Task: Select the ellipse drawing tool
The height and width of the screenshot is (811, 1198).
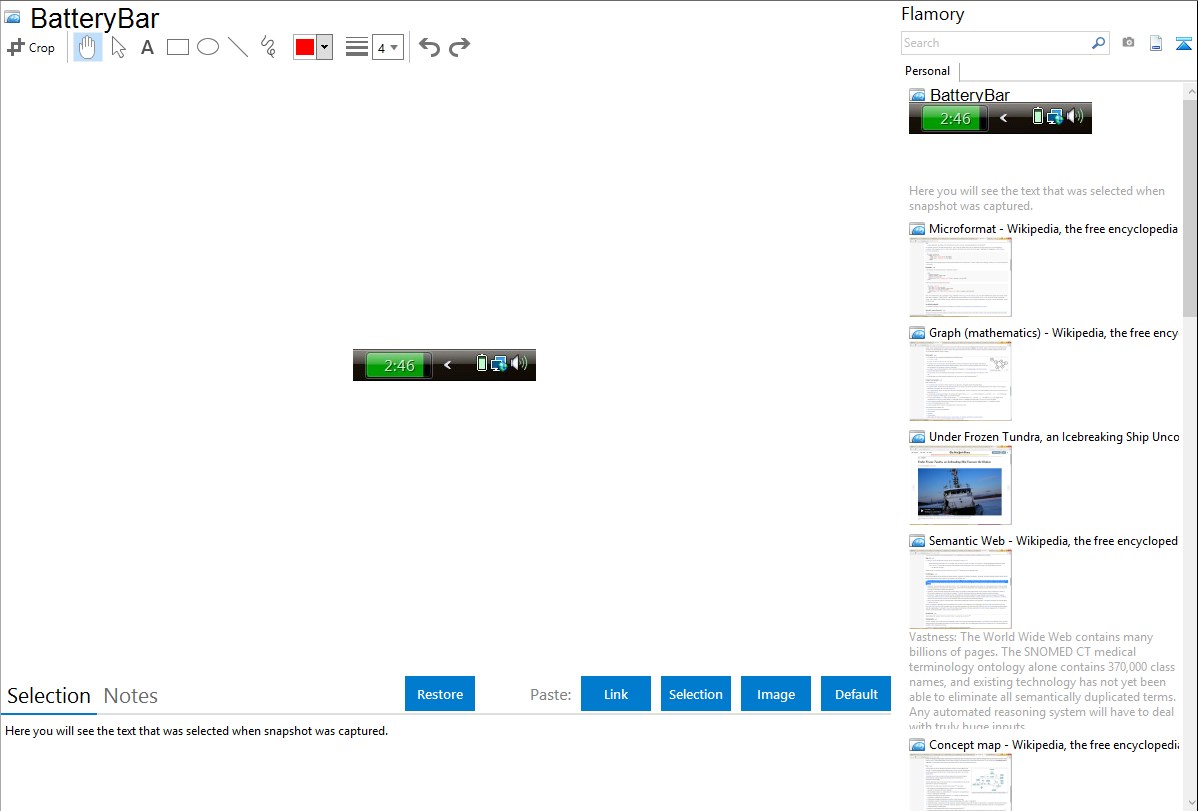Action: click(x=208, y=47)
